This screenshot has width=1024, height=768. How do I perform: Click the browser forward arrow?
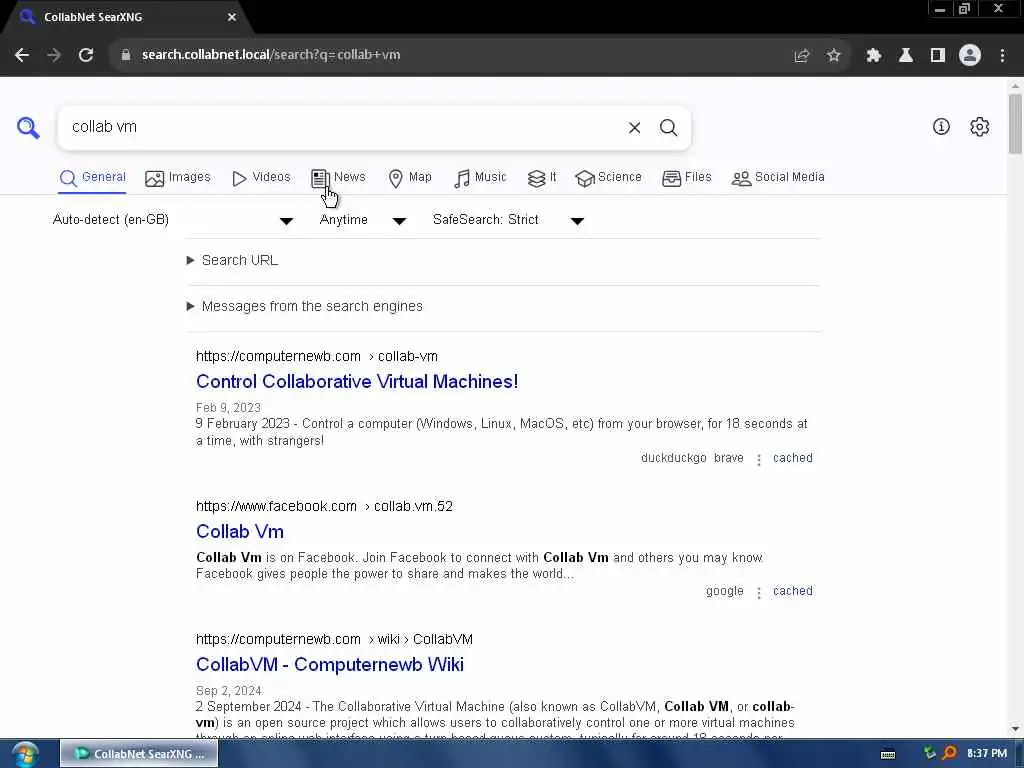[54, 55]
